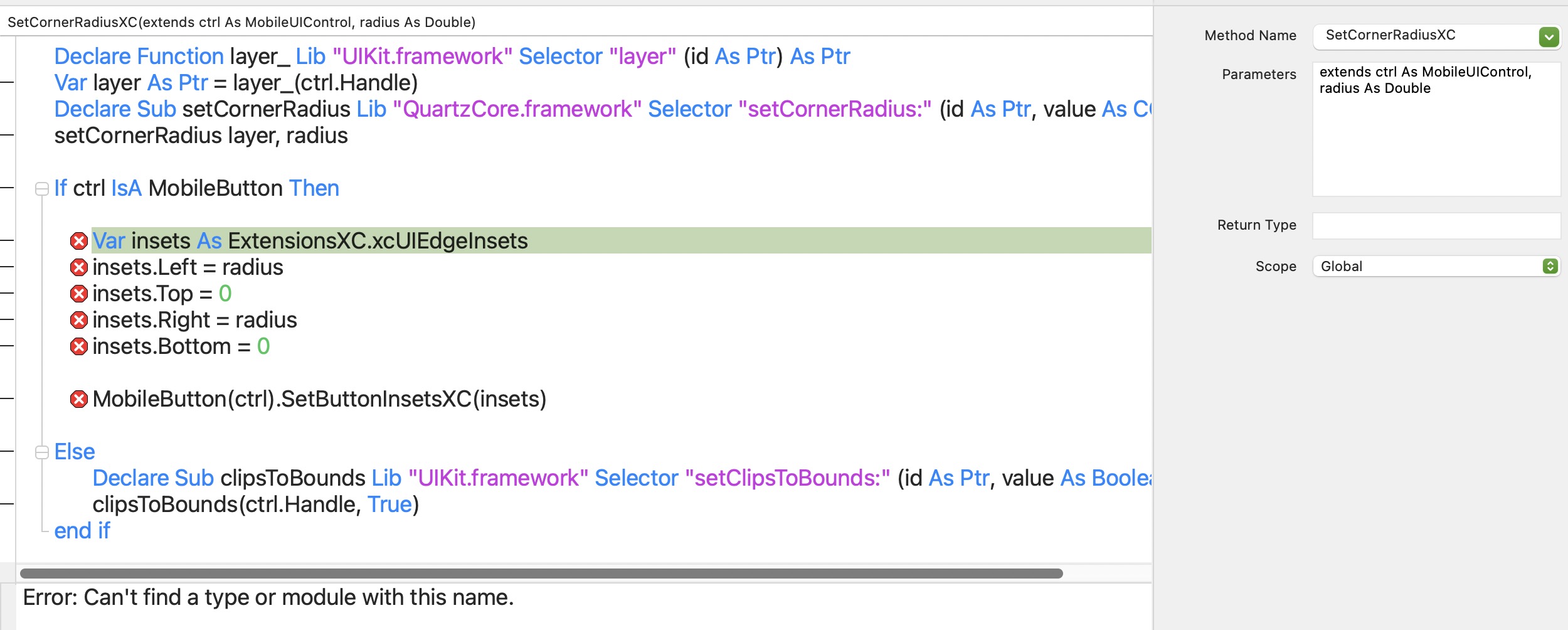
Task: Click the method signature header line
Action: pyautogui.click(x=241, y=23)
